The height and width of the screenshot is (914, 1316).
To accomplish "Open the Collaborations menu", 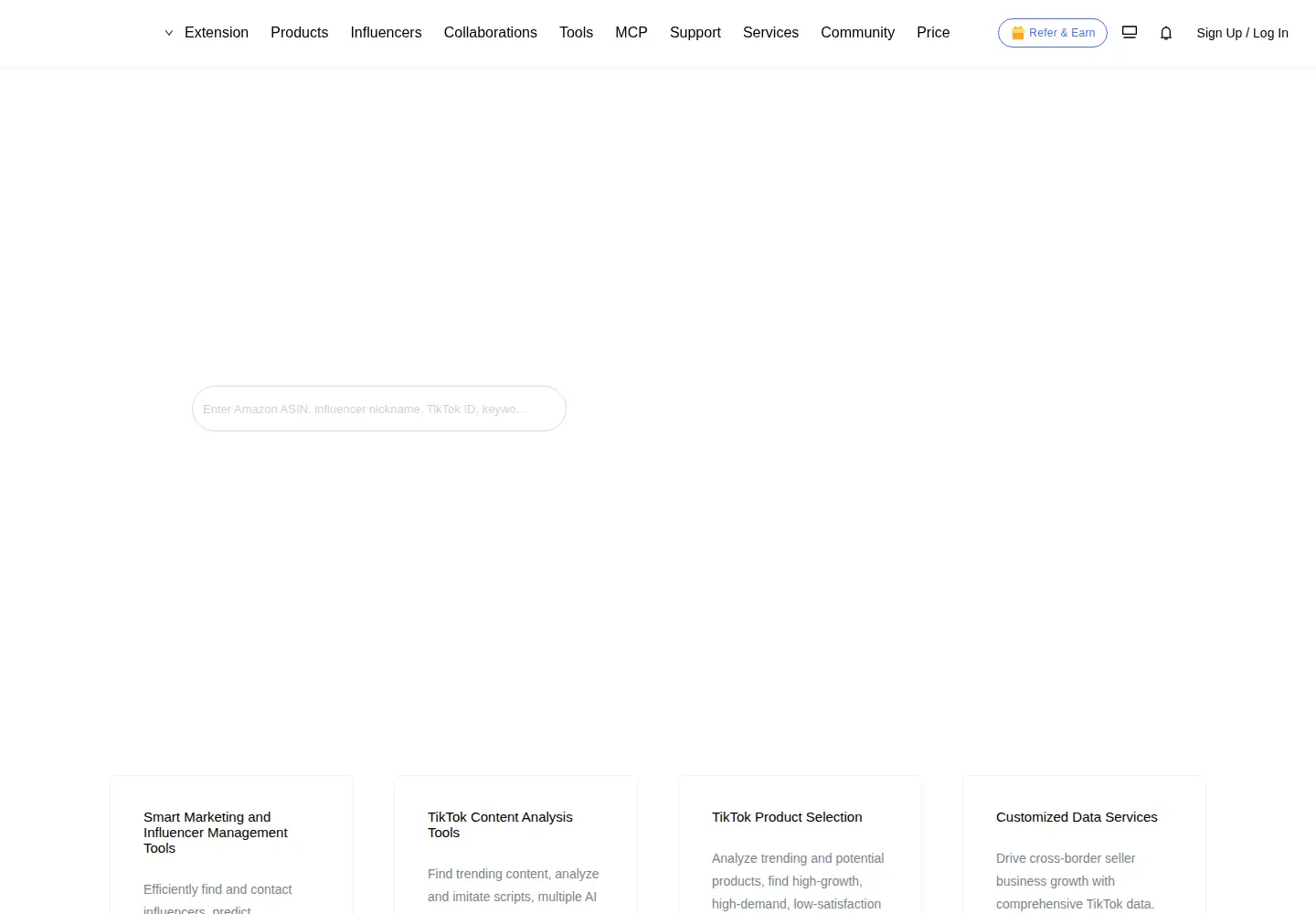I will (491, 33).
